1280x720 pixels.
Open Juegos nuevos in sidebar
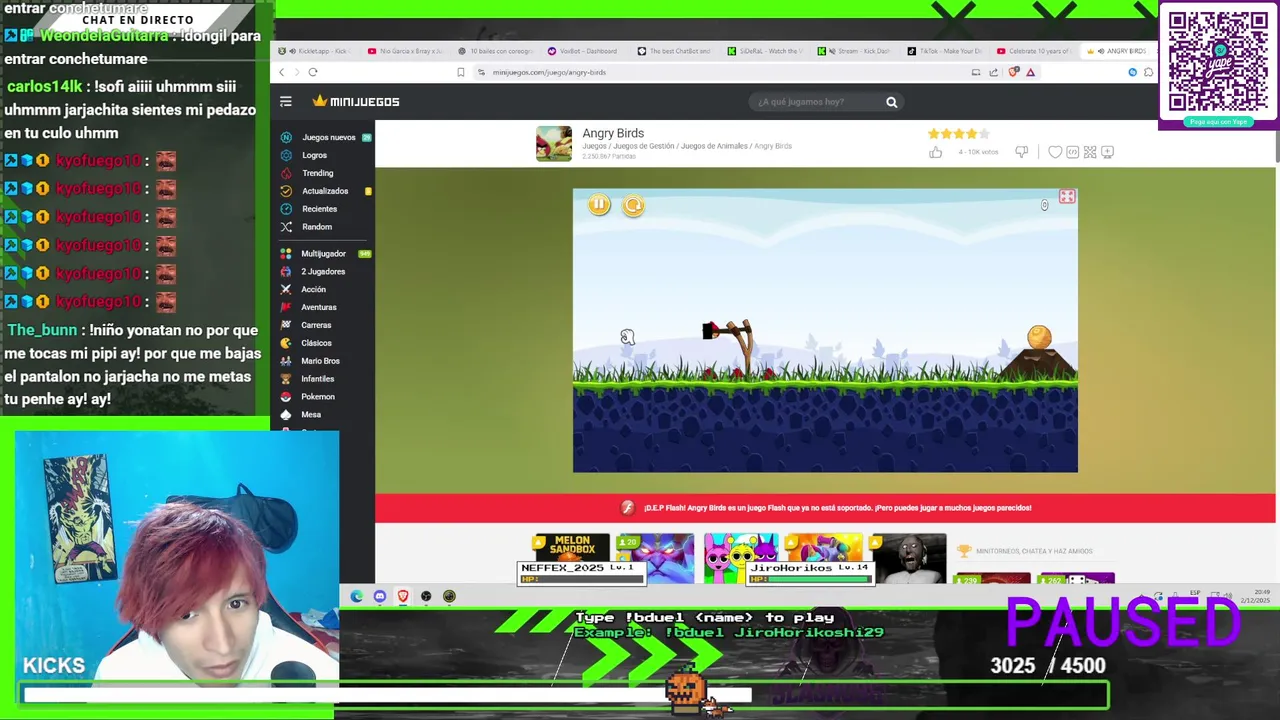tap(327, 137)
